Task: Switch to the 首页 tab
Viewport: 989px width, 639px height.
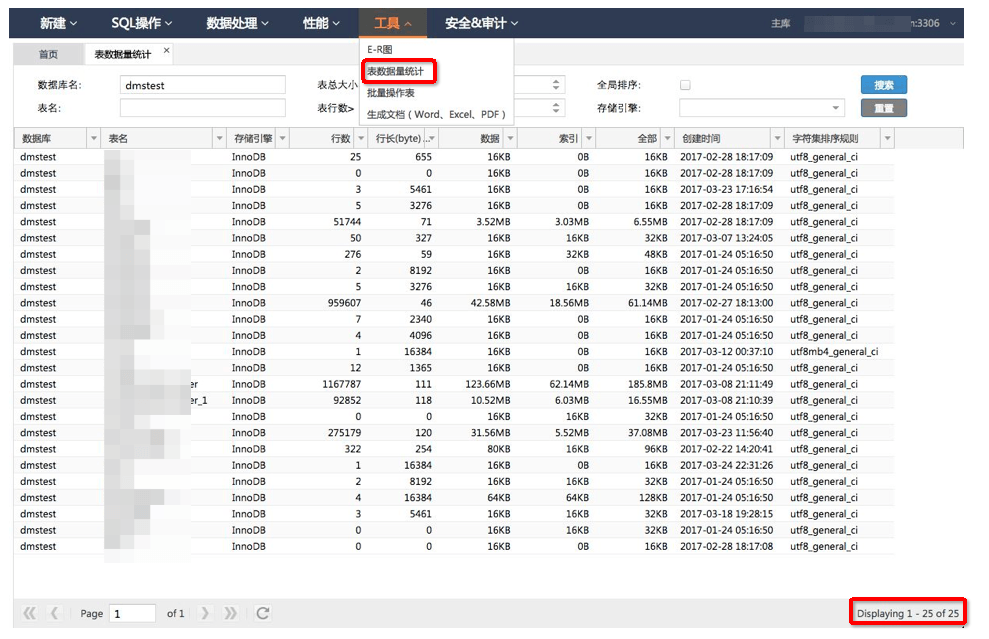Action: coord(49,54)
